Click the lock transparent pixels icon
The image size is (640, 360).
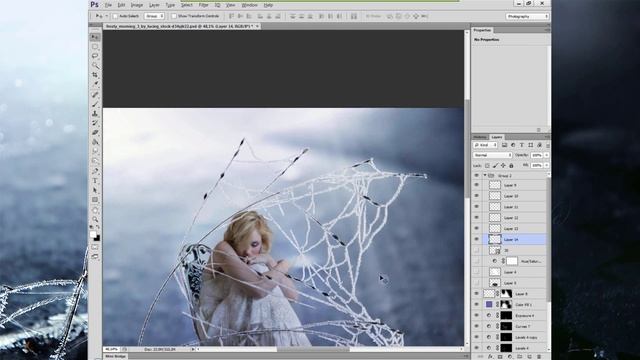click(487, 166)
